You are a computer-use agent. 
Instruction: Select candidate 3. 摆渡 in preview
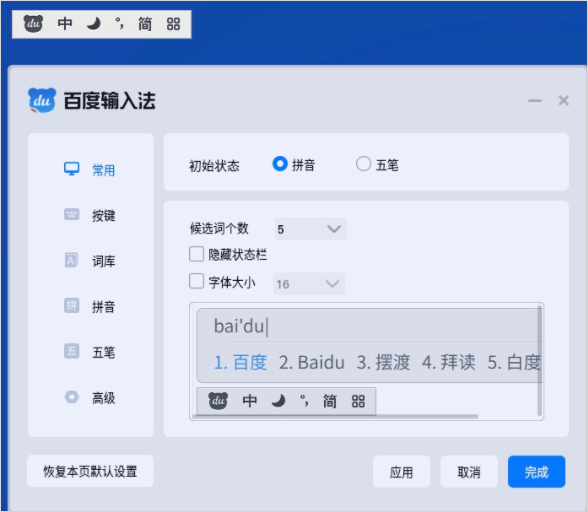click(383, 362)
